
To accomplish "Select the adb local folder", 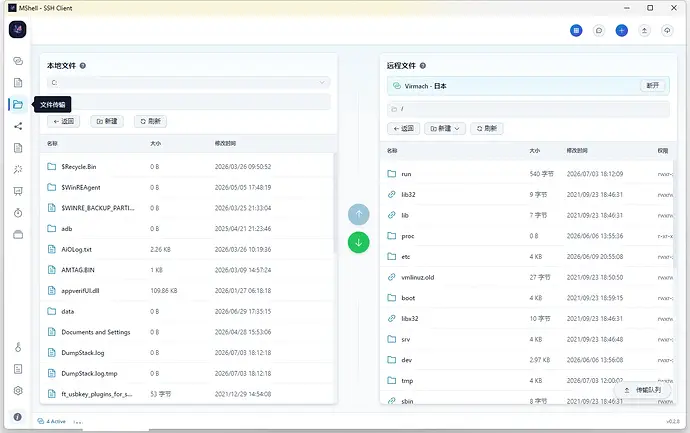I will point(187,229).
